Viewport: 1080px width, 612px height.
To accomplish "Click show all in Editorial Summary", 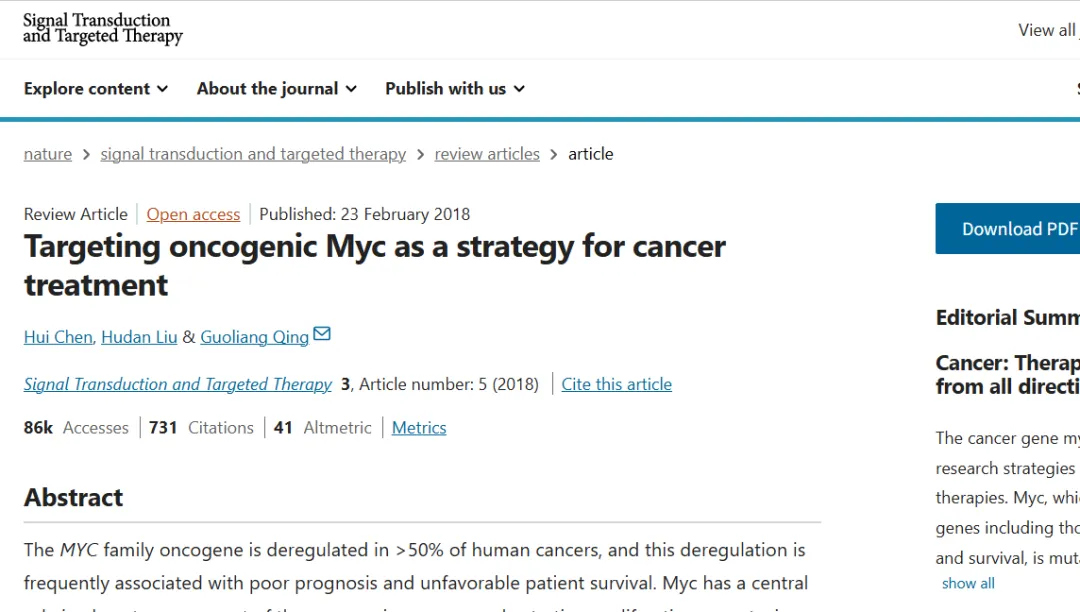I will coord(968,583).
